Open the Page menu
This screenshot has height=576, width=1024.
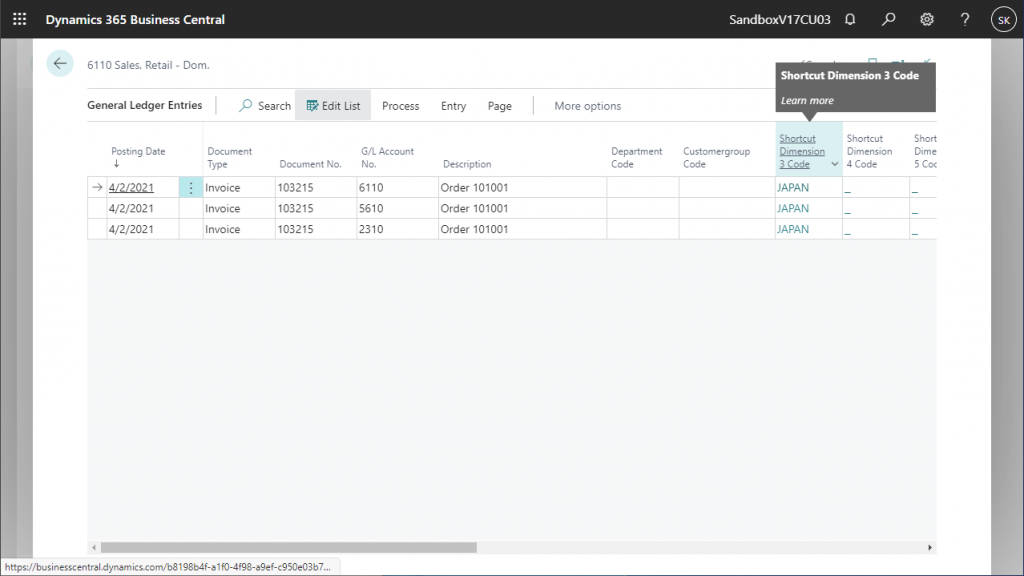click(500, 106)
